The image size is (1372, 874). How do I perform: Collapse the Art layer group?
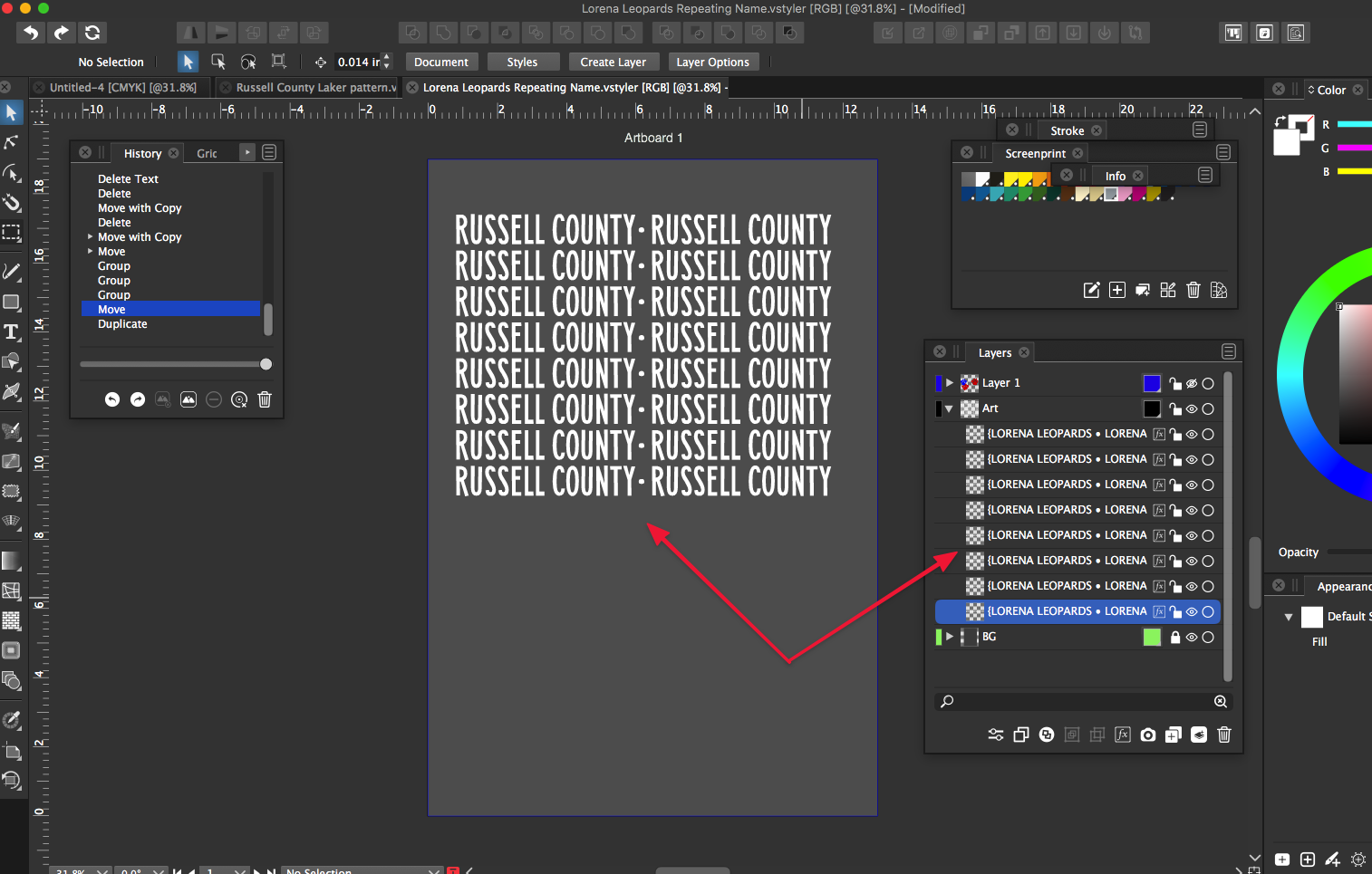(949, 408)
